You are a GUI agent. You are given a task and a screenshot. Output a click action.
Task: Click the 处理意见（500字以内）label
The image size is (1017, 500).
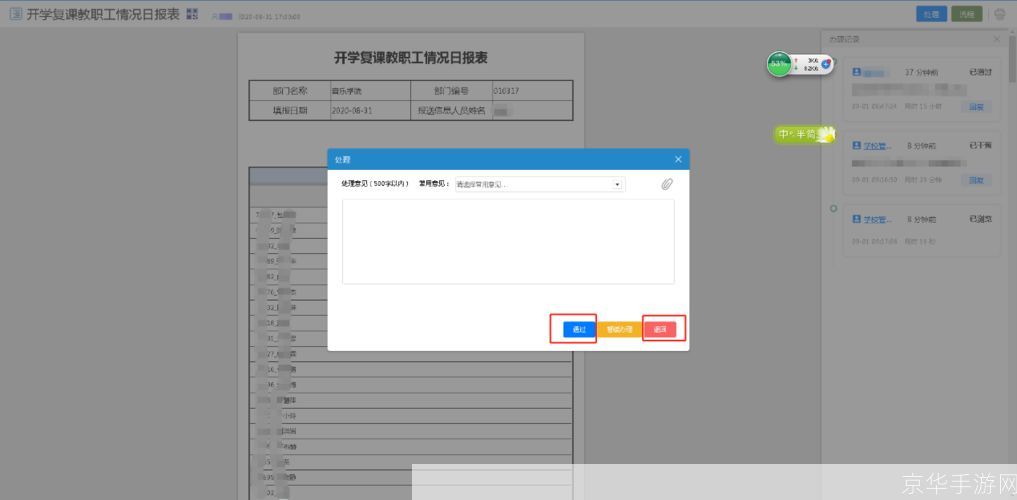[x=375, y=184]
